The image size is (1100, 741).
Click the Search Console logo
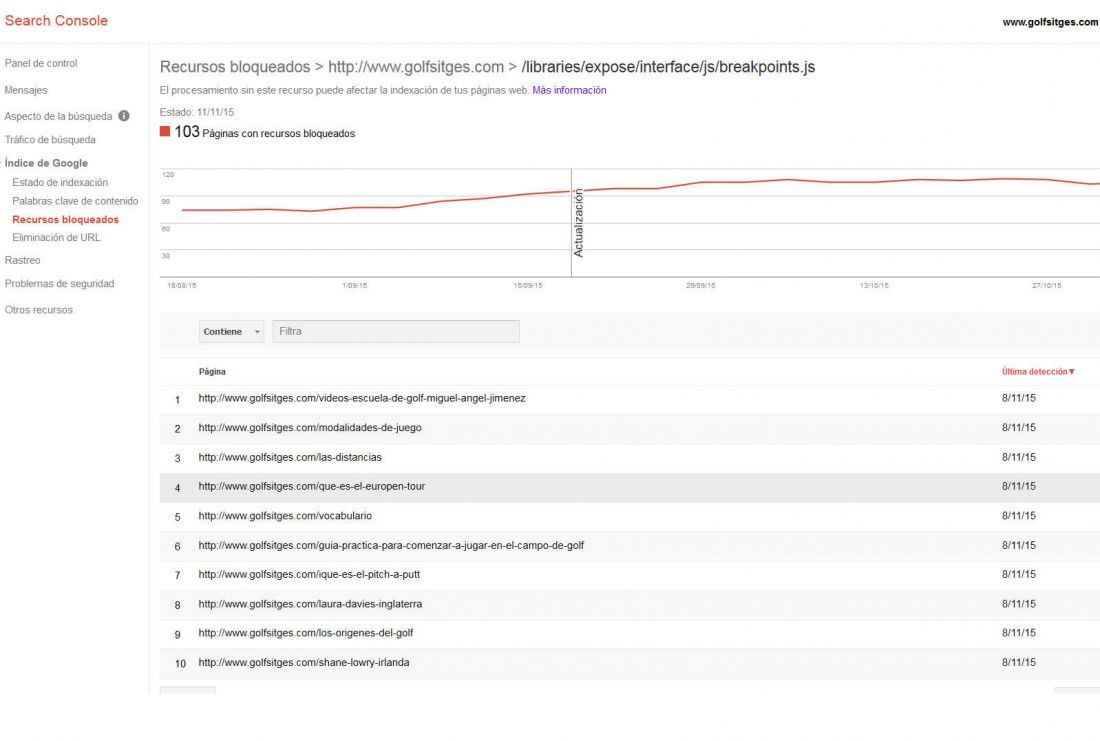point(56,20)
